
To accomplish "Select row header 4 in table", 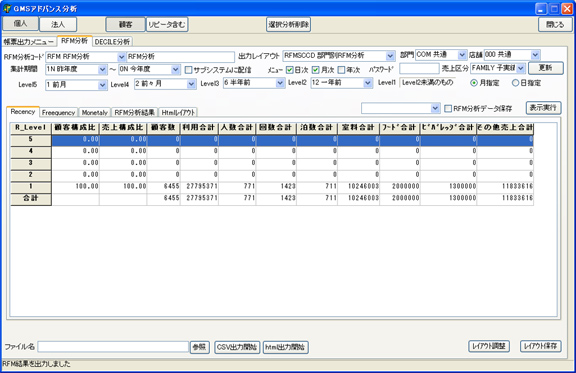I will 31,151.
